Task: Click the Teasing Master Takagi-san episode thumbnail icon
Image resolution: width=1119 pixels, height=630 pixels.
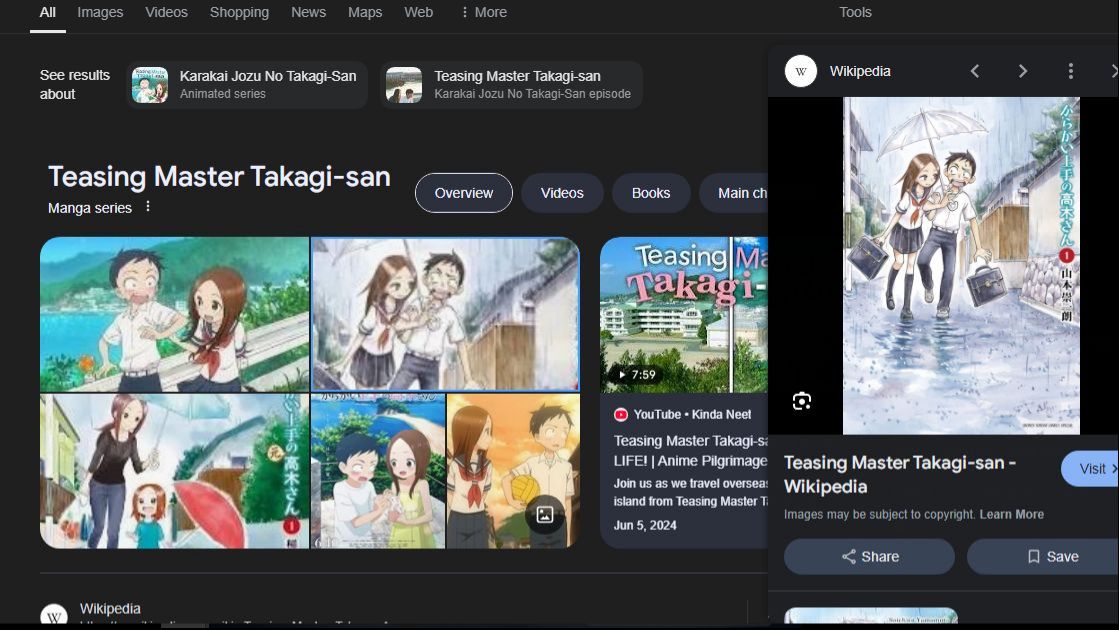Action: [x=404, y=85]
